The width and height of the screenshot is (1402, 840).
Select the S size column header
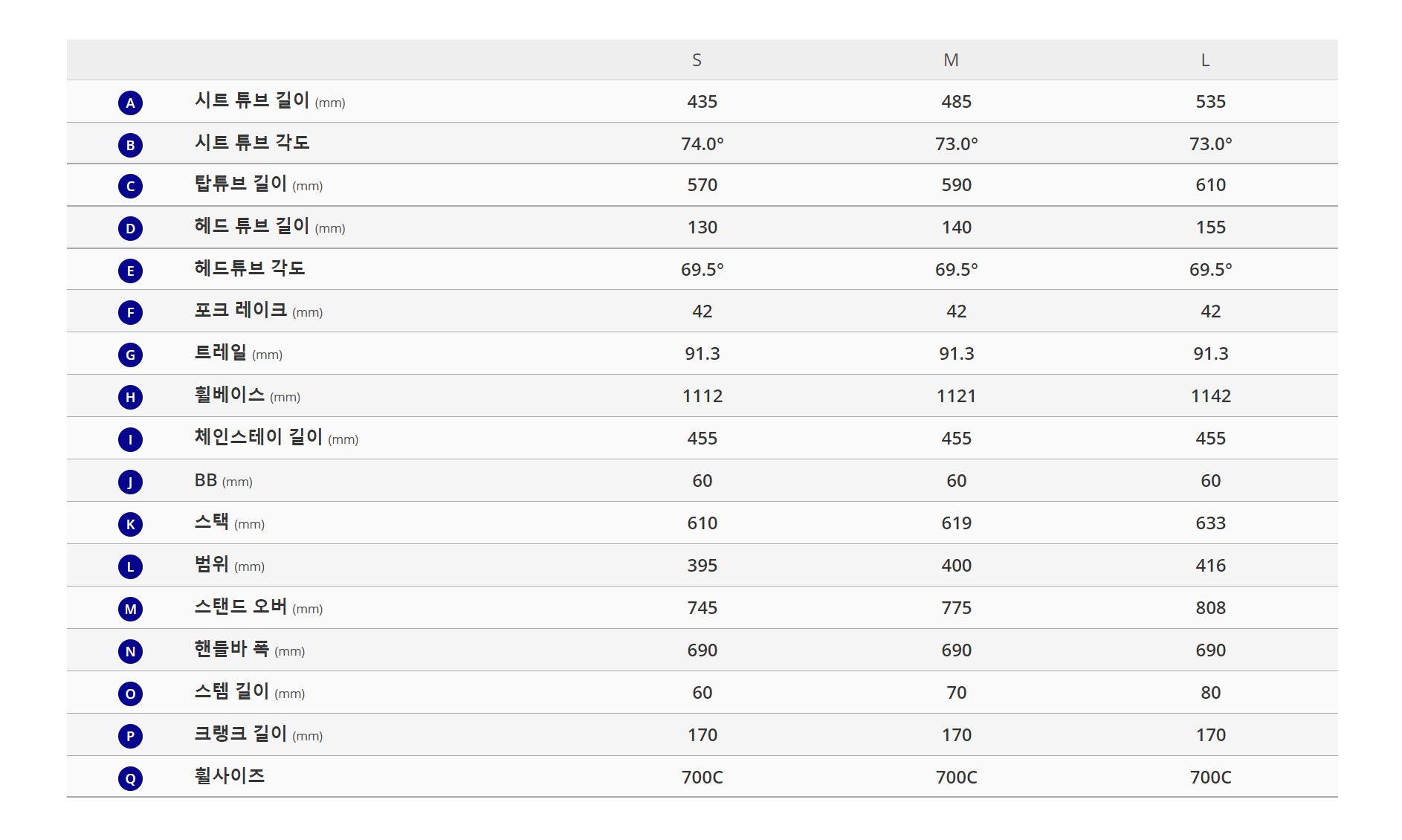pyautogui.click(x=697, y=60)
